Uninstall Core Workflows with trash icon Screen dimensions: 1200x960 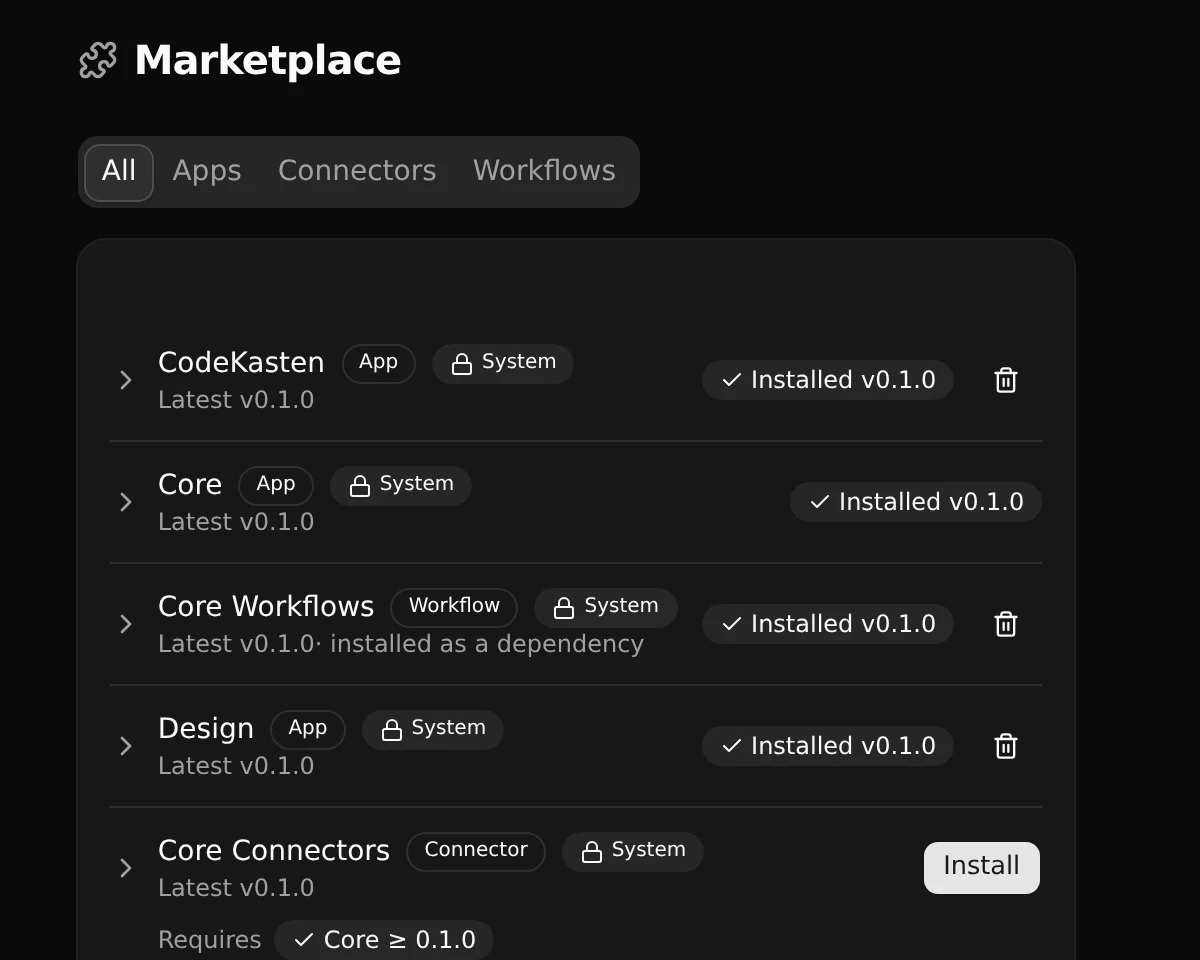pos(1006,624)
